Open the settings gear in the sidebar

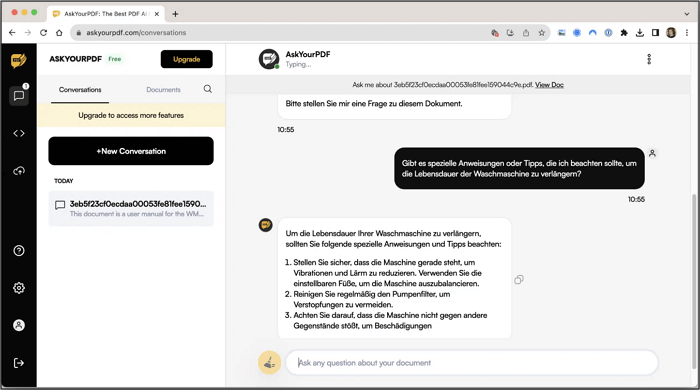[19, 288]
